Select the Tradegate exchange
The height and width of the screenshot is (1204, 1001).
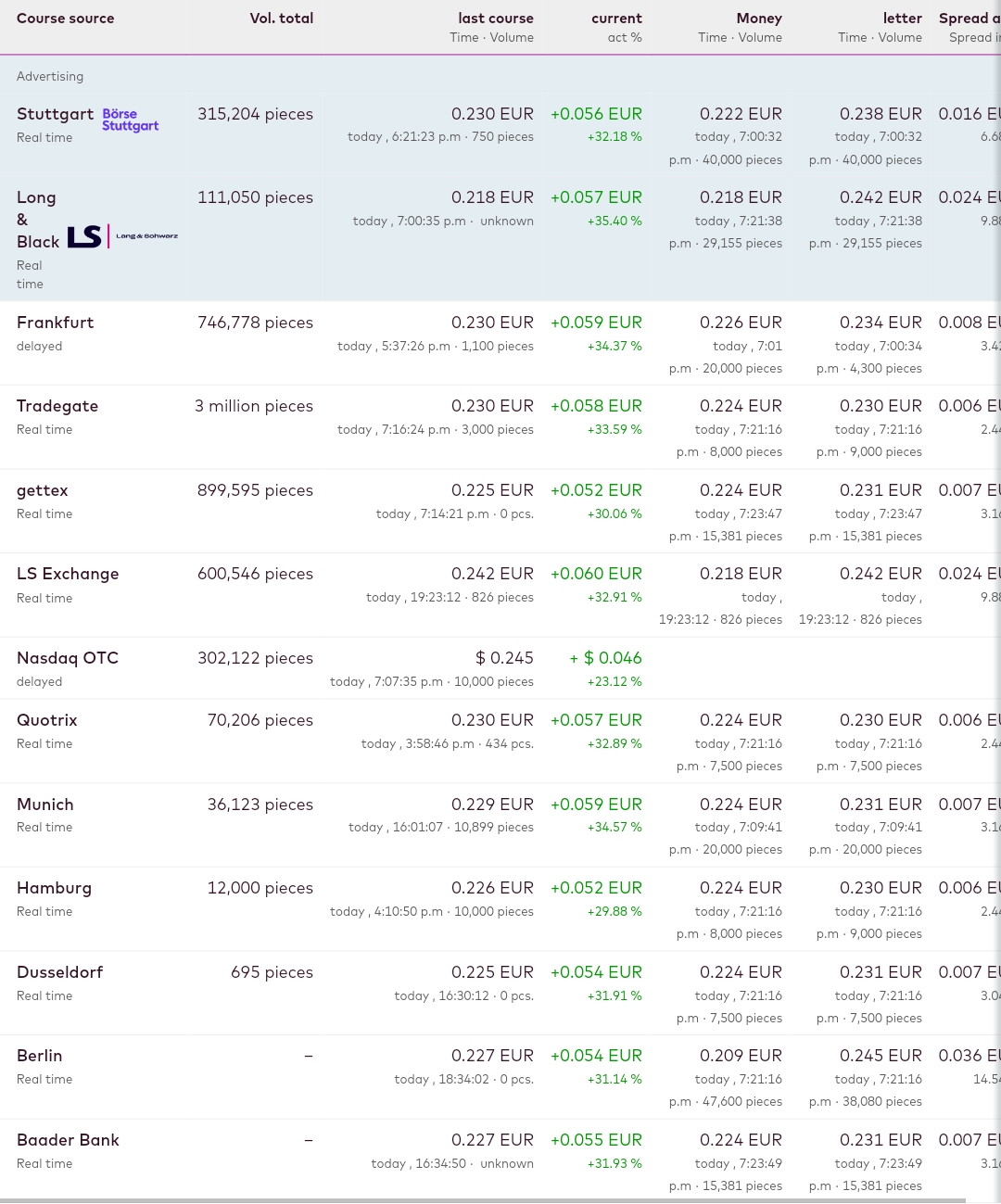tap(57, 406)
